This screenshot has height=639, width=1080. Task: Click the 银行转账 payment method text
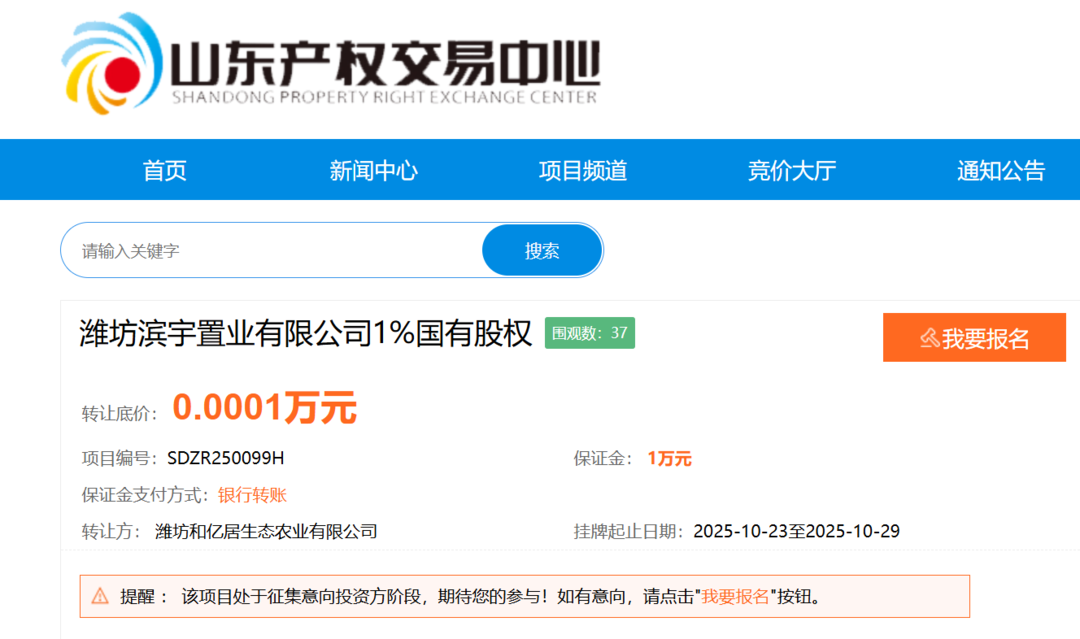pyautogui.click(x=252, y=495)
